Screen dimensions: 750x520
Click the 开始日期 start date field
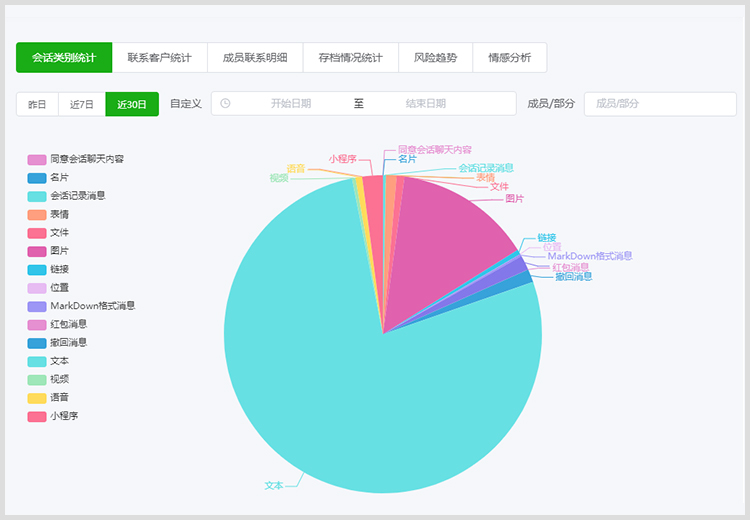(x=291, y=103)
